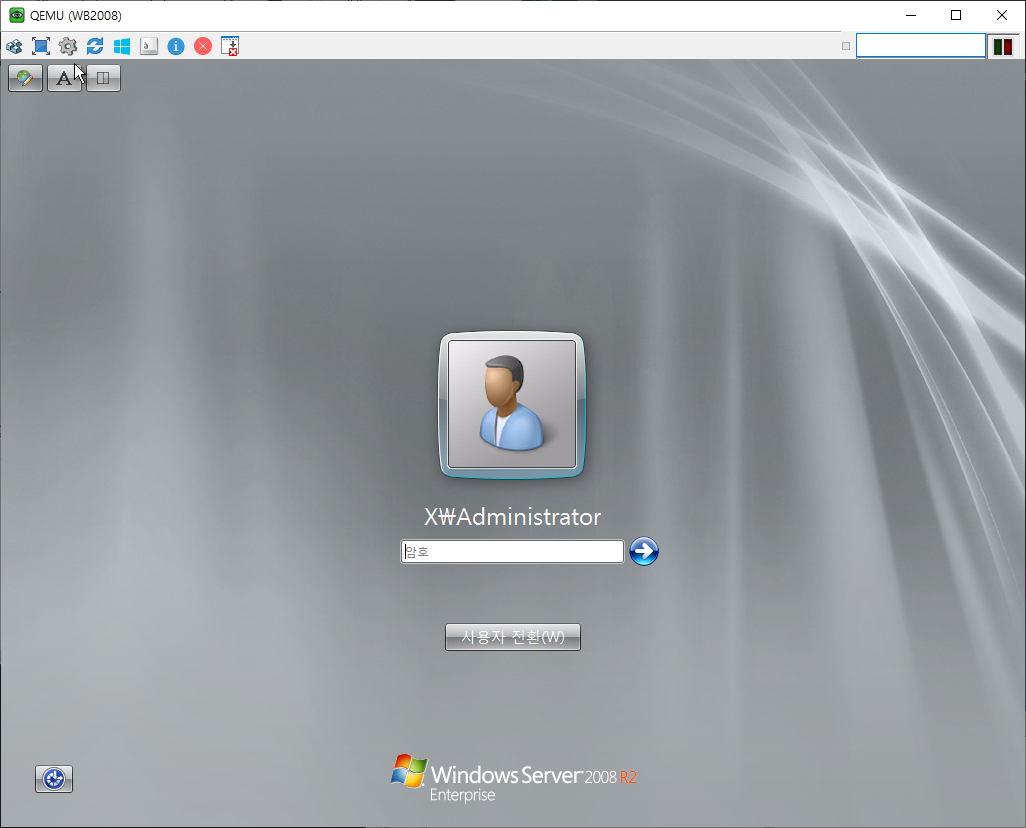The height and width of the screenshot is (828, 1026).
Task: Focus the 암호 password field
Action: (x=512, y=552)
